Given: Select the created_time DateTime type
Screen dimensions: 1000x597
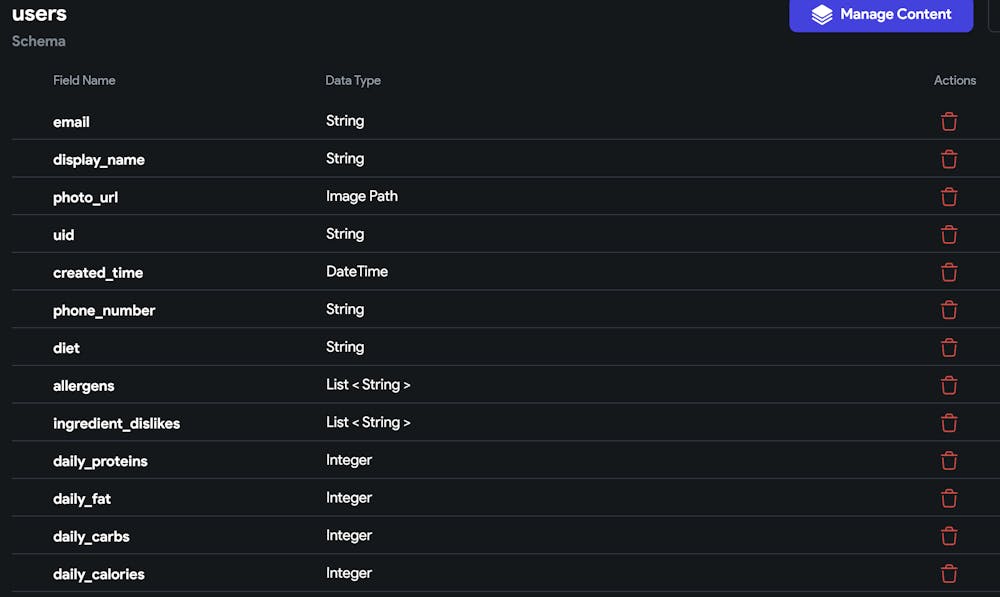Looking at the screenshot, I should [356, 271].
